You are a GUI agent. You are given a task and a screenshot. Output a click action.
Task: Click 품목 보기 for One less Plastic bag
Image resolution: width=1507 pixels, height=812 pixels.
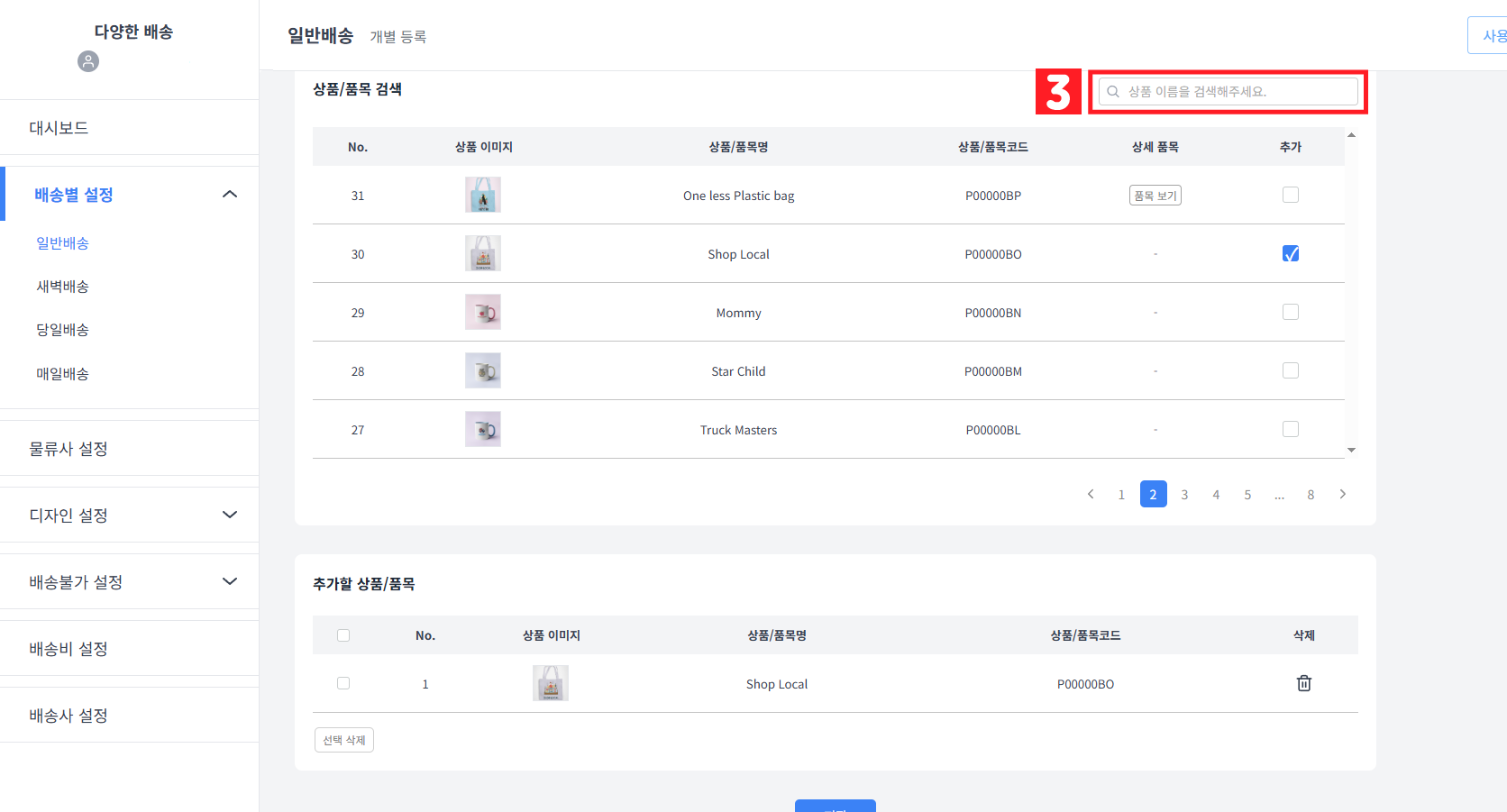1155,195
